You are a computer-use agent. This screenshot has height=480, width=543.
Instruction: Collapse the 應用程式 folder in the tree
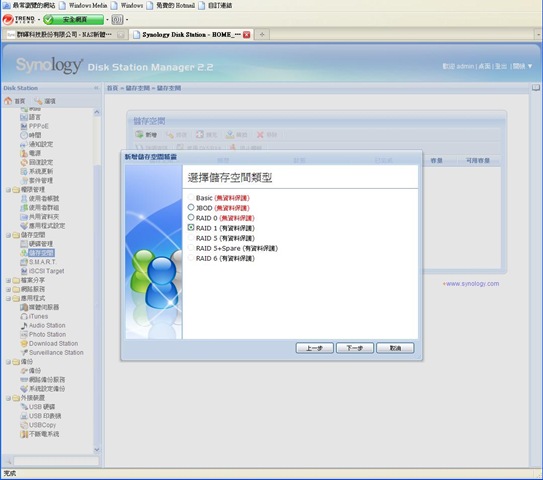pos(8,298)
